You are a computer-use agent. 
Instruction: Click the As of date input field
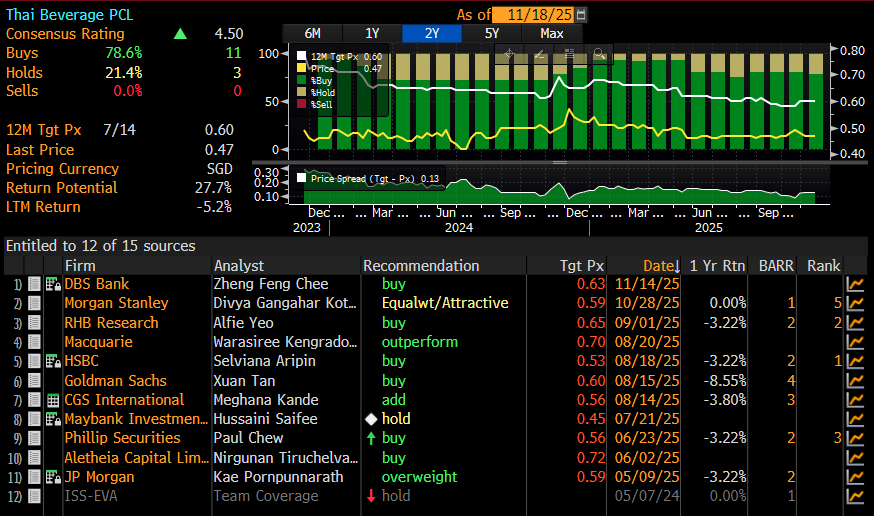point(538,15)
